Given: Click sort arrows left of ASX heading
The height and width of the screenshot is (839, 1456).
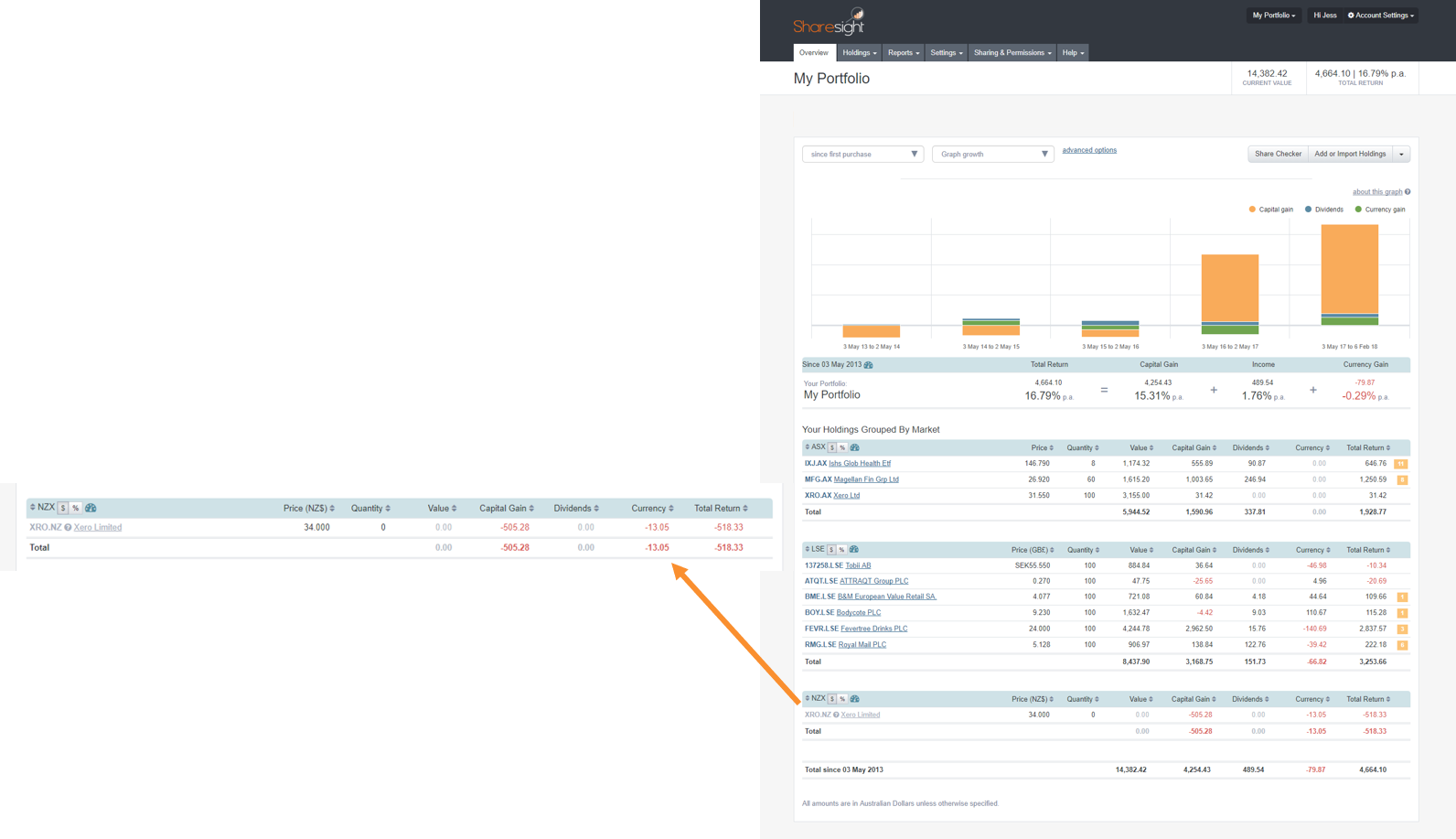Looking at the screenshot, I should [808, 447].
